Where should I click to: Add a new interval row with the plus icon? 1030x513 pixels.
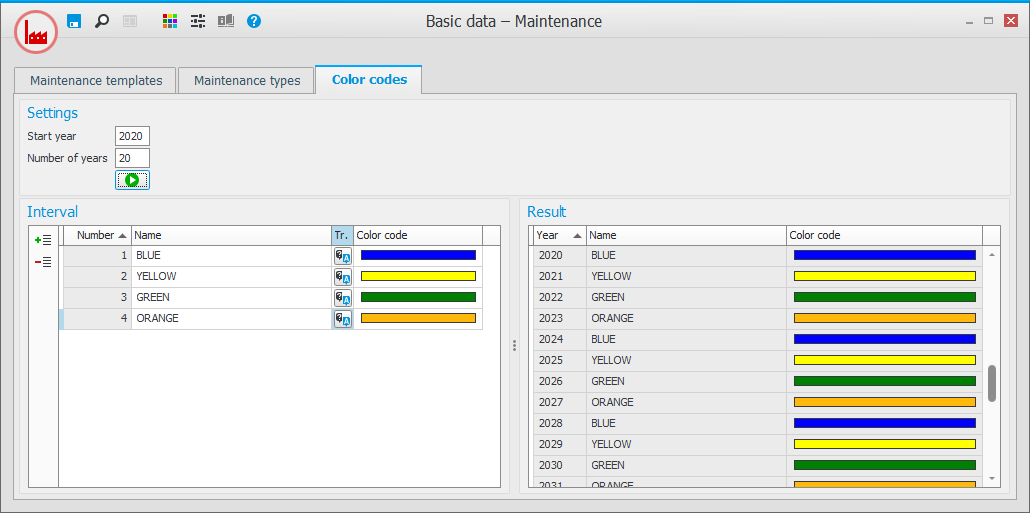pos(43,240)
